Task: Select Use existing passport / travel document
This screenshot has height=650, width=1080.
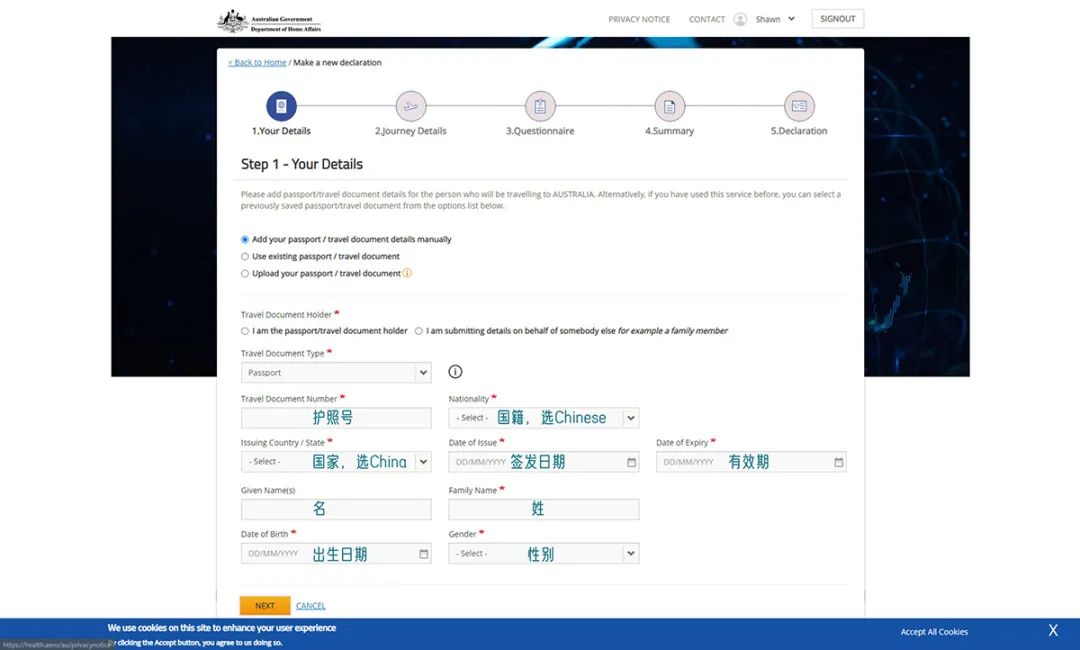Action: (245, 256)
